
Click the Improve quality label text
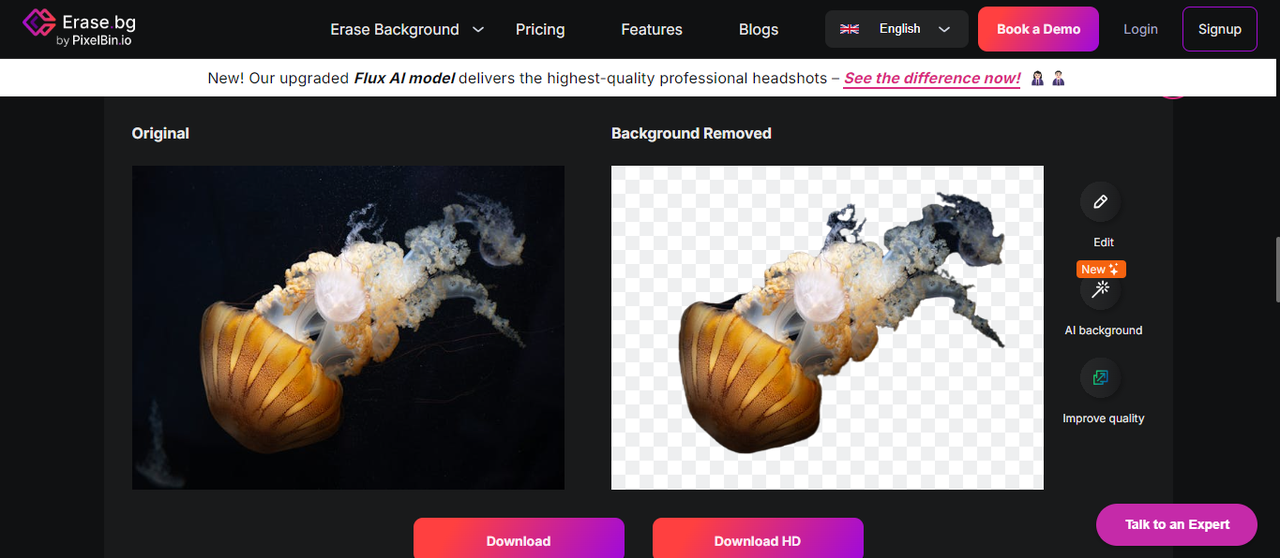[x=1103, y=418]
